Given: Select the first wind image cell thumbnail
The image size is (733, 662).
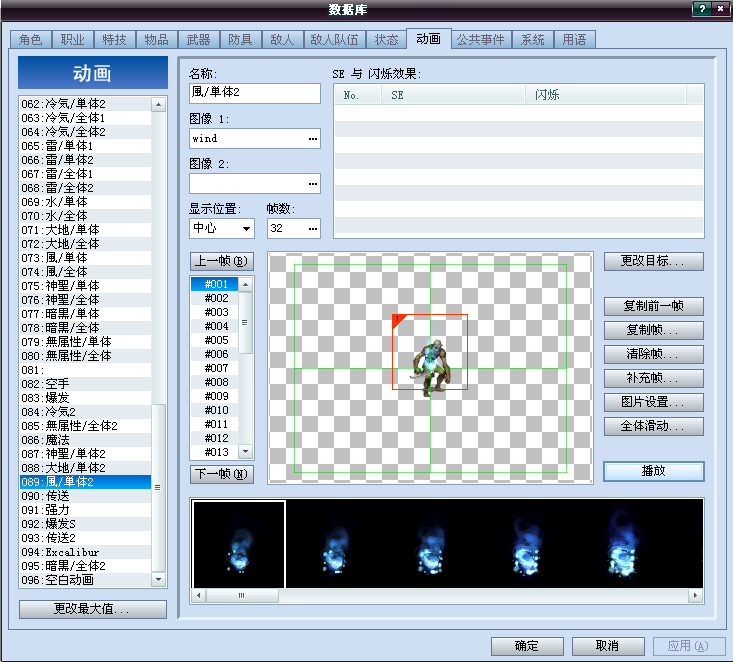Looking at the screenshot, I should tap(239, 544).
